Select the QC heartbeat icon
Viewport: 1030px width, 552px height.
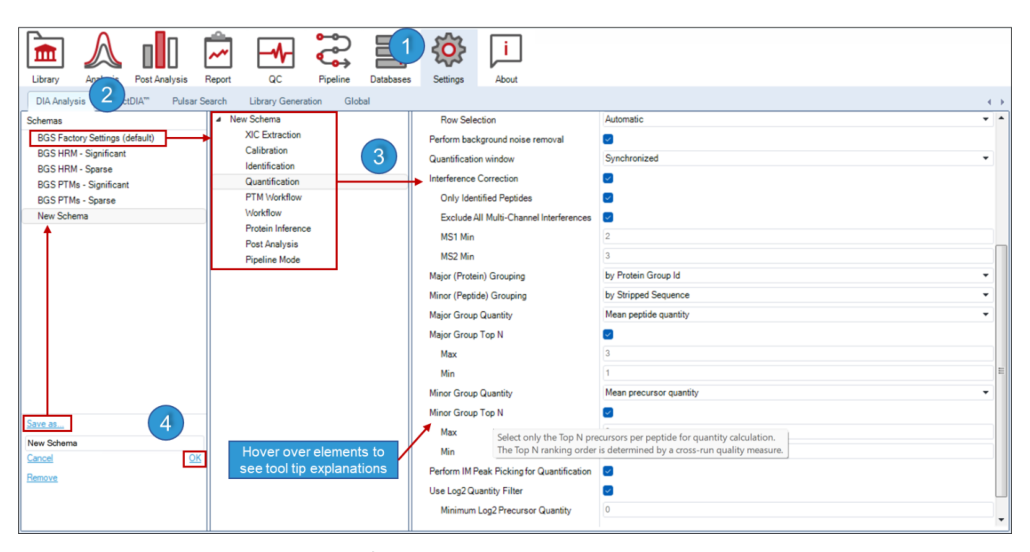coord(275,53)
